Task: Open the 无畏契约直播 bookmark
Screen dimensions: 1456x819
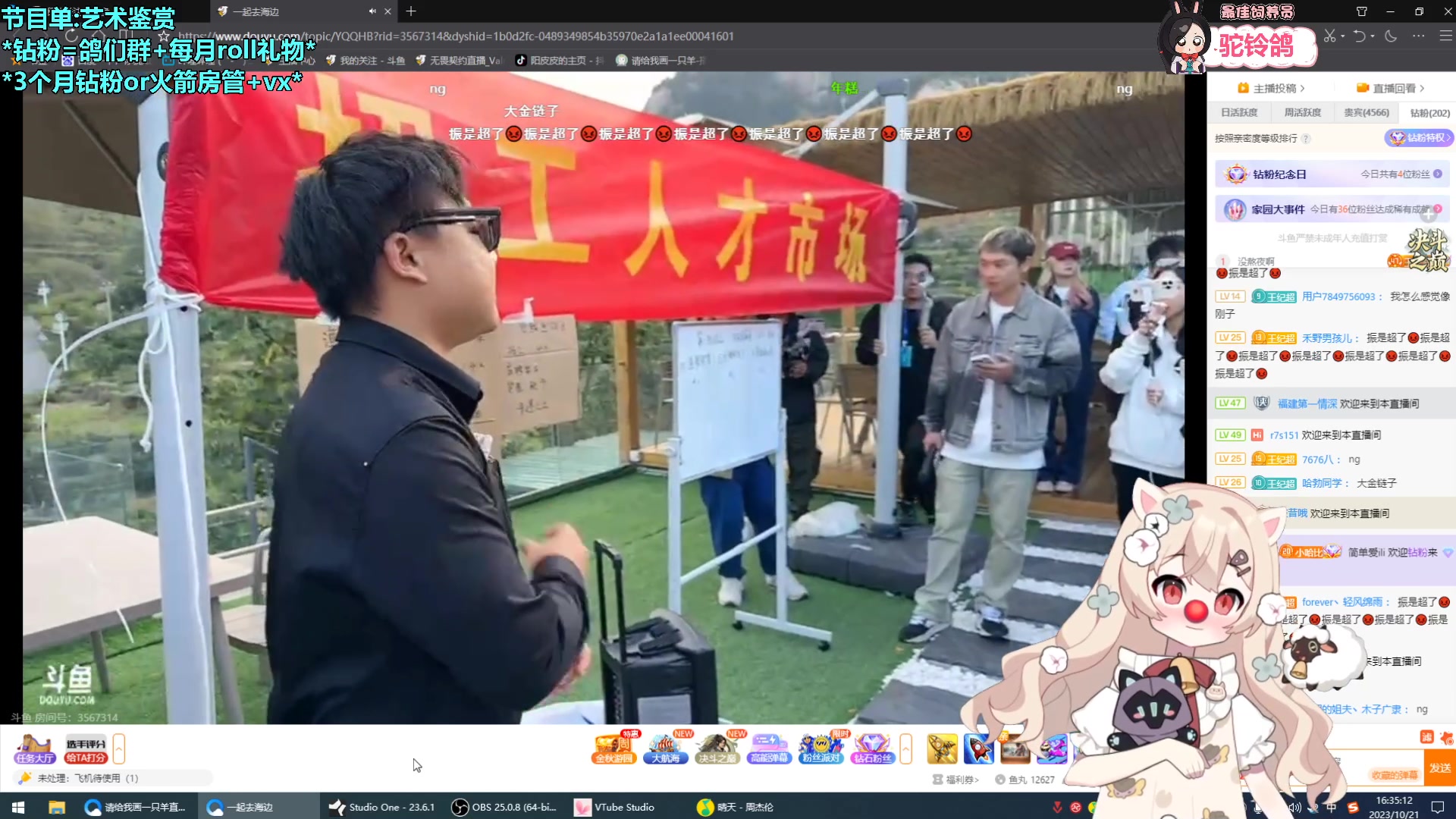Action: coord(459,60)
